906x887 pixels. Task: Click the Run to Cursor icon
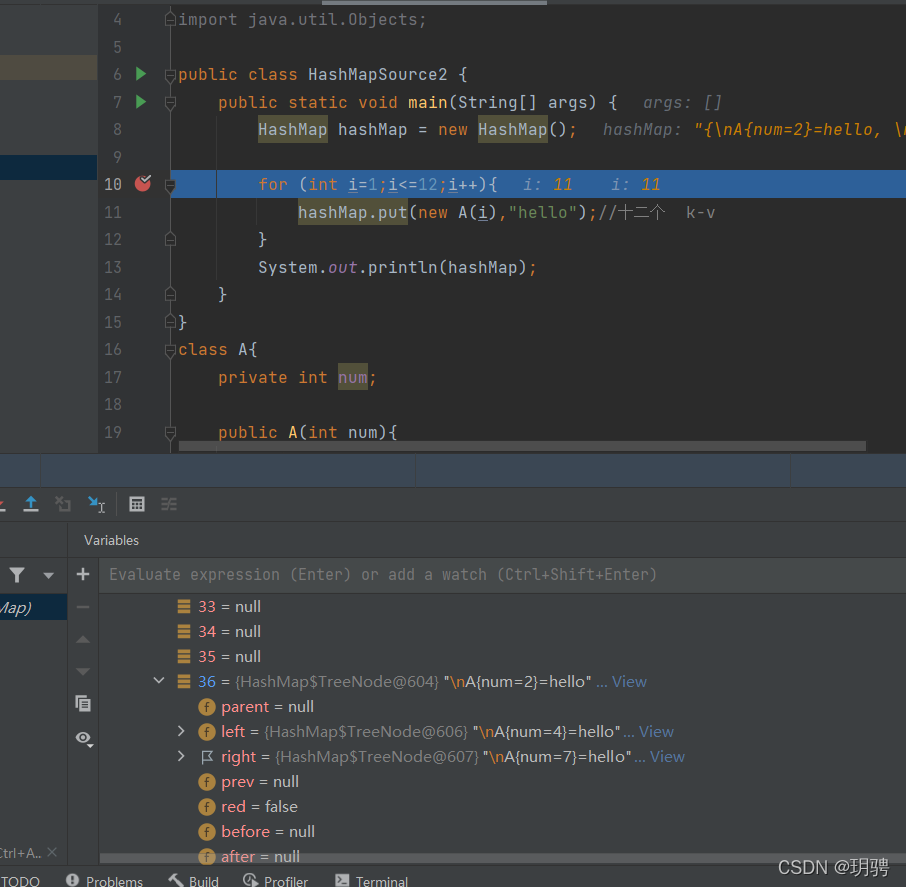click(96, 504)
